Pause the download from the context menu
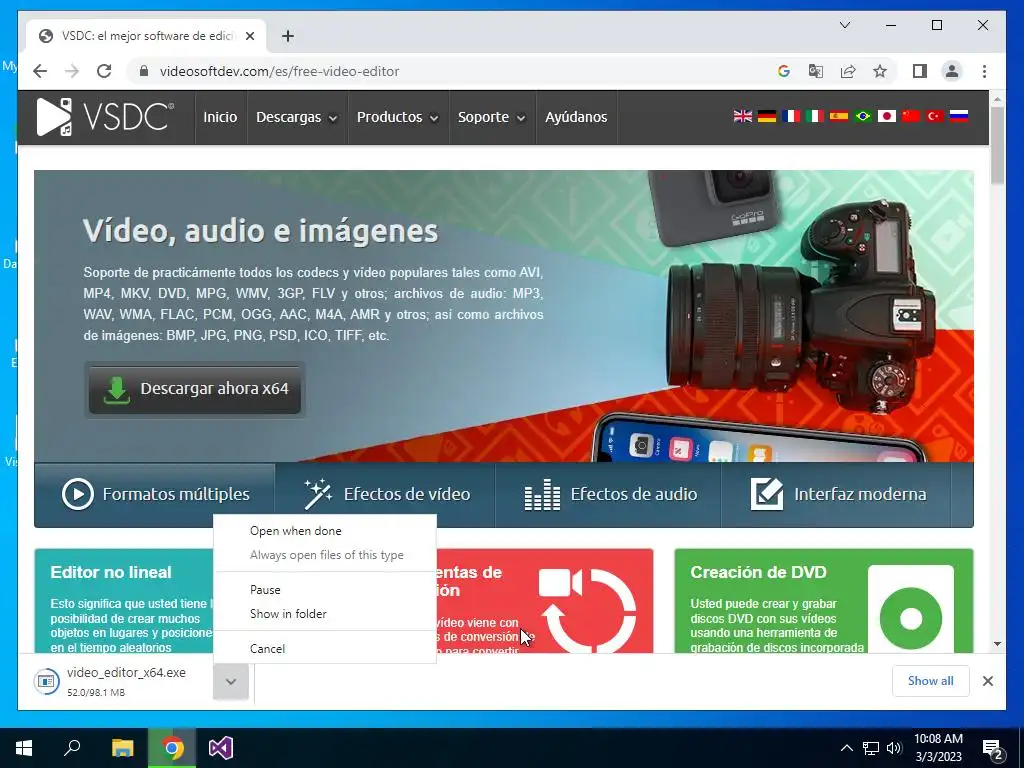The image size is (1024, 768). click(325, 590)
